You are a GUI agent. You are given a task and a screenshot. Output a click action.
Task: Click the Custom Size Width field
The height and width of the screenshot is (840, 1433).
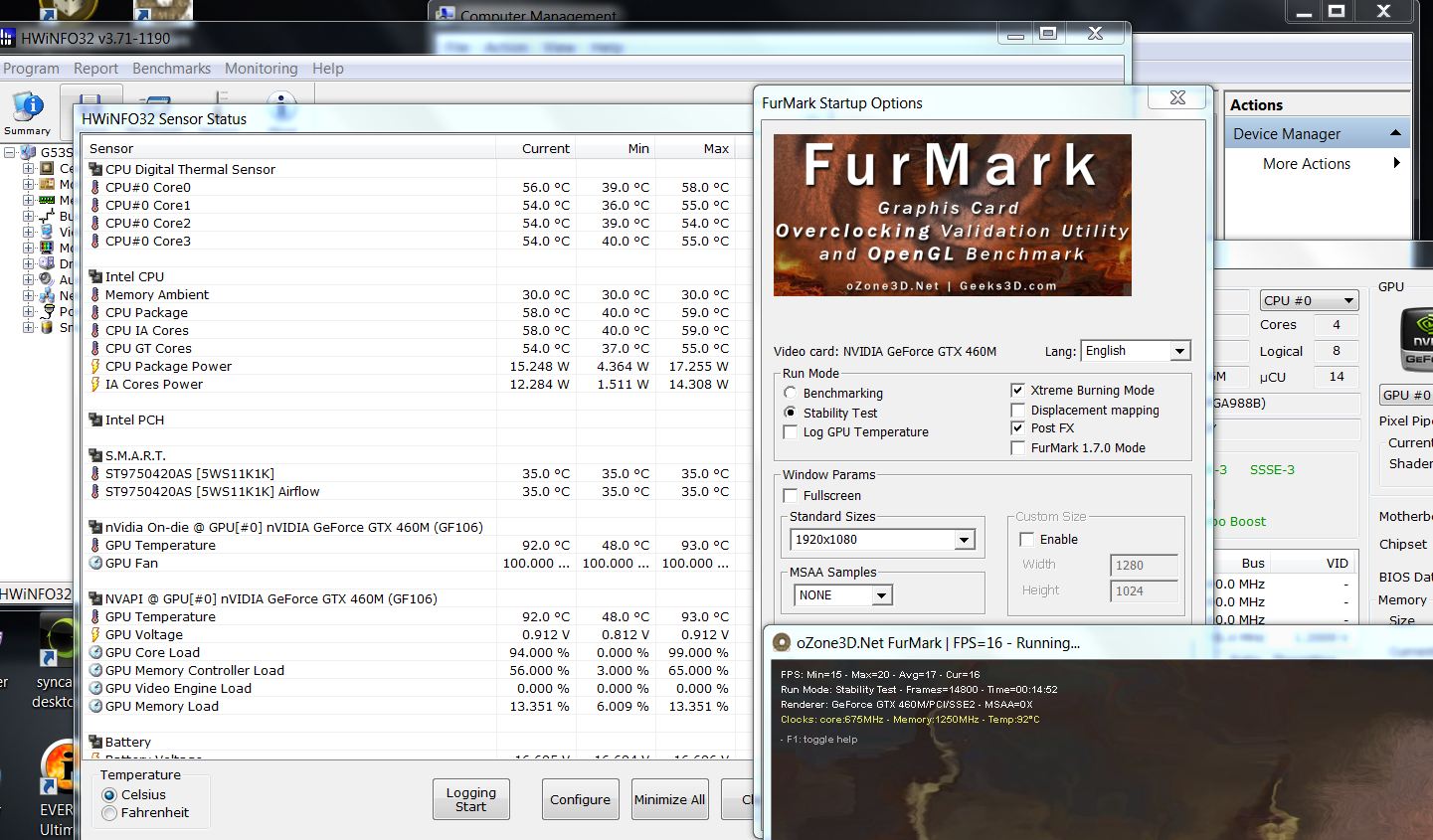coord(1144,565)
